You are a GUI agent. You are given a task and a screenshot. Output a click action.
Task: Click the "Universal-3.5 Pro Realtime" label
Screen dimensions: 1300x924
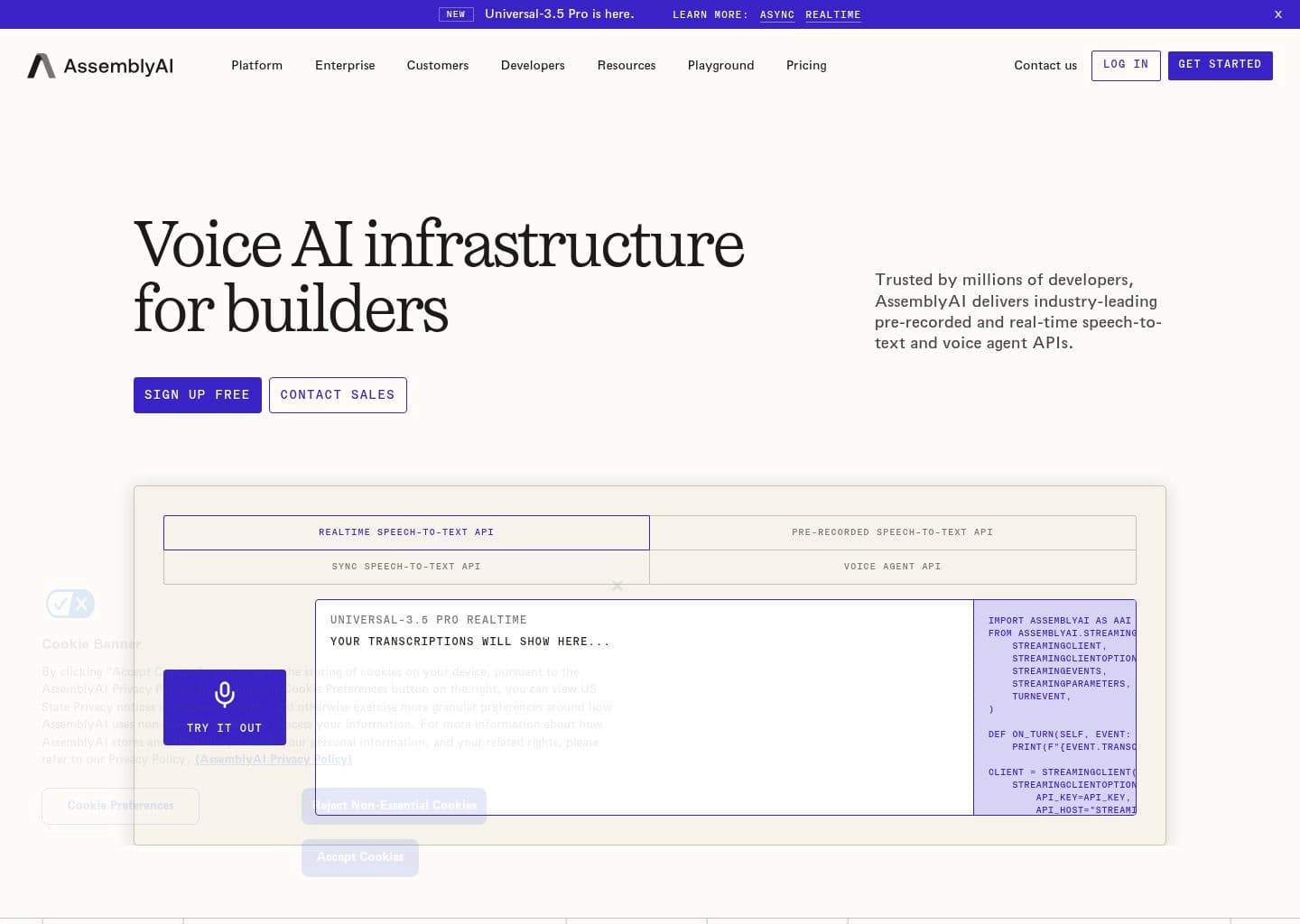click(x=429, y=620)
